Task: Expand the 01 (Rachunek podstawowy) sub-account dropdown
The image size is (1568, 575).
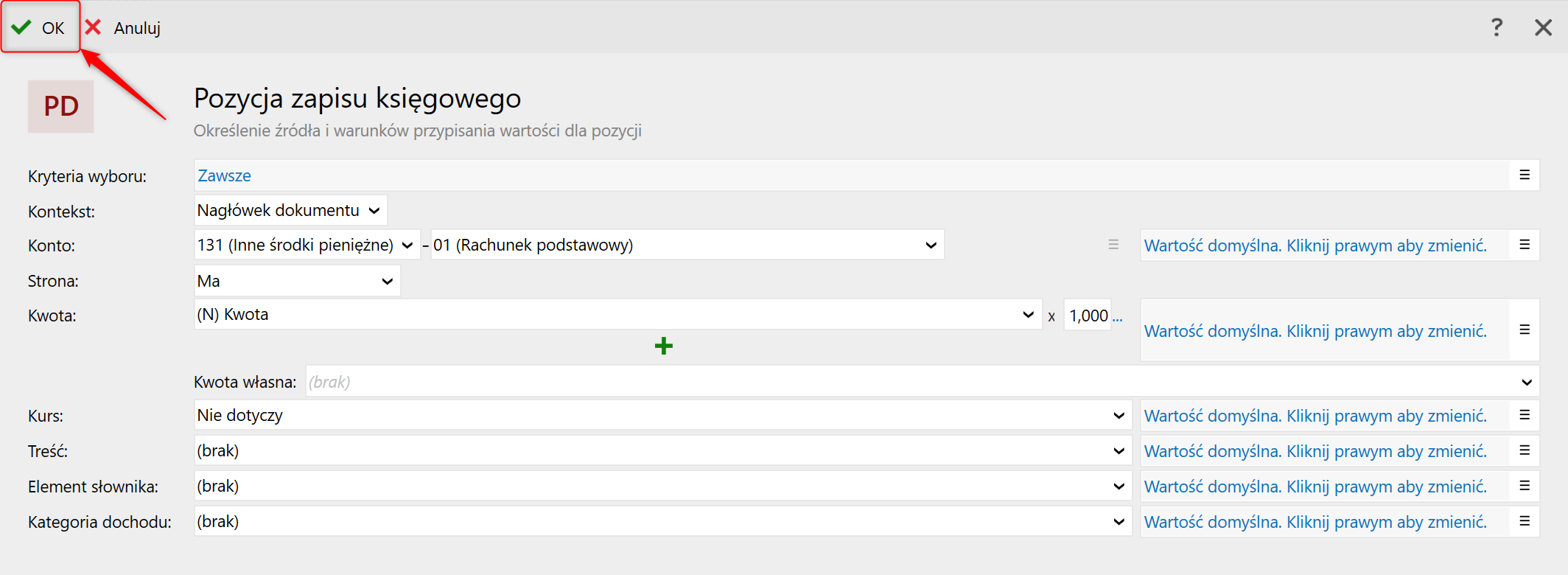Action: 686,245
